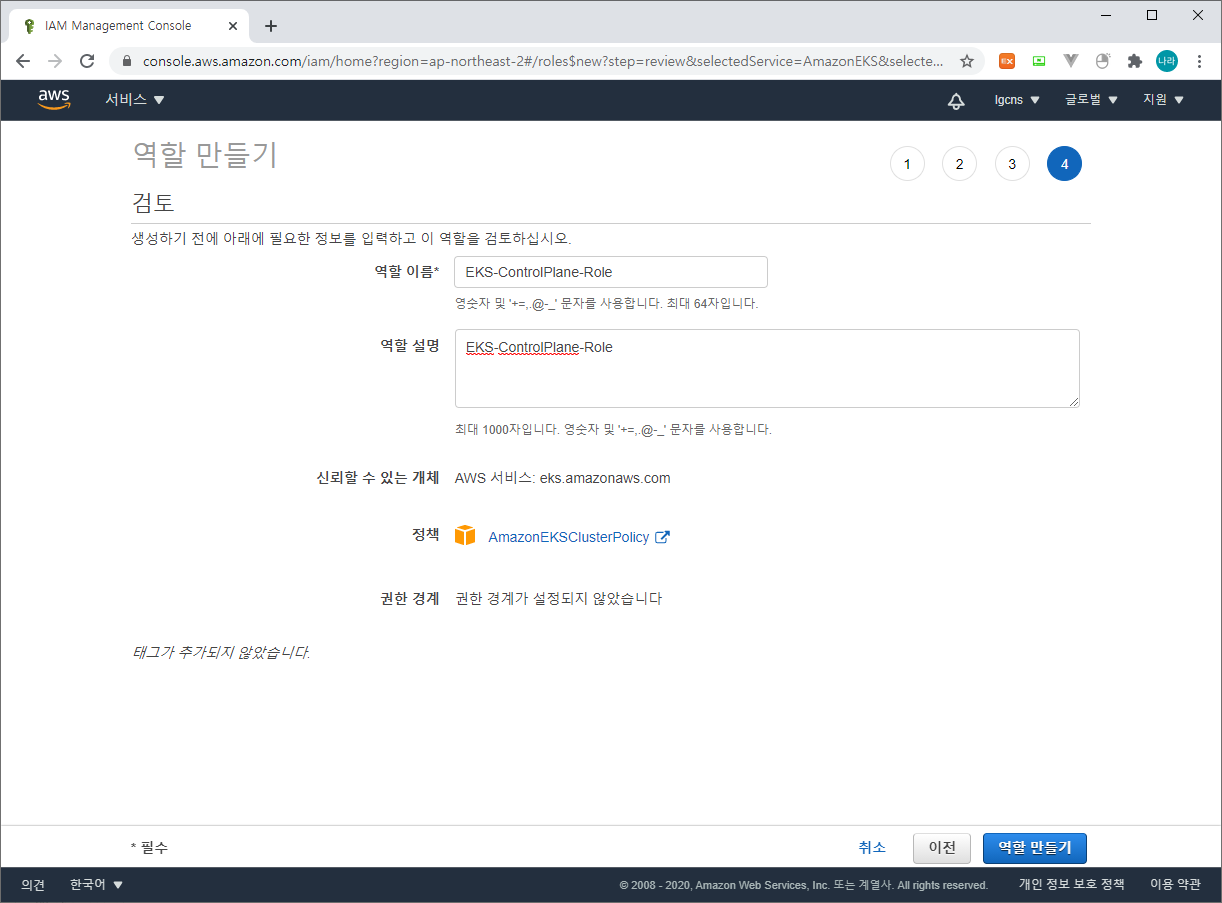Open the 지원 support dropdown
1222x903 pixels.
click(1164, 99)
